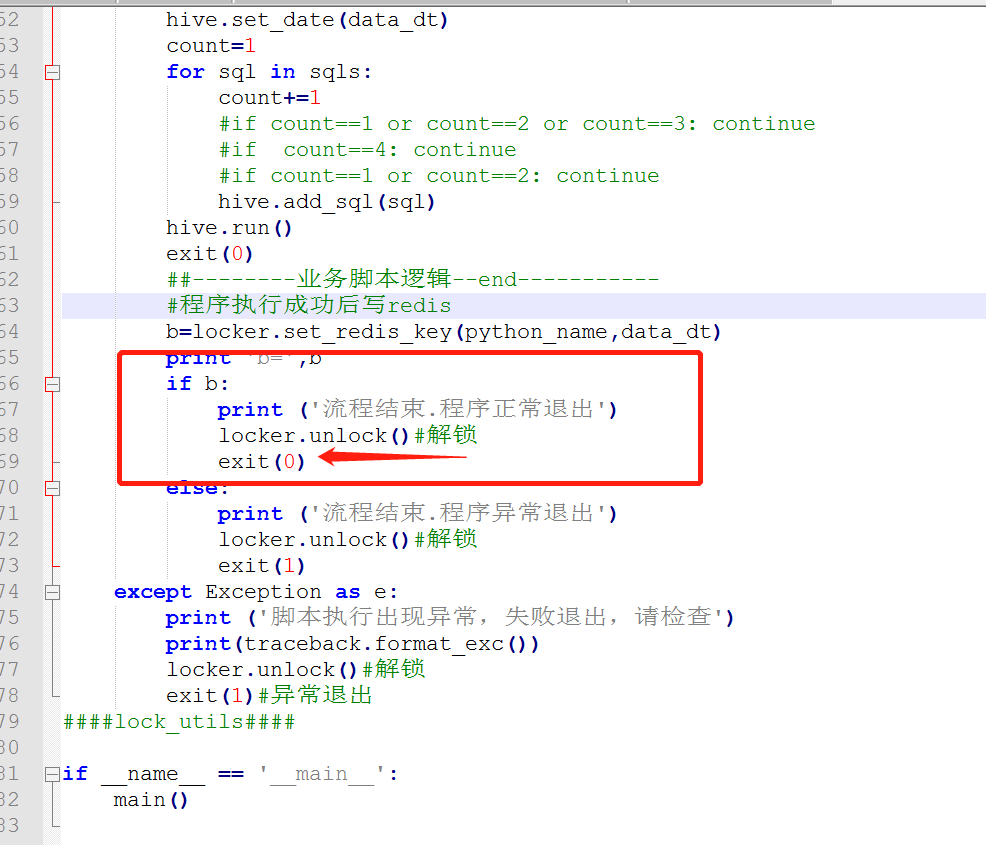Collapse the 'else:' block fold marker
Image resolution: width=986 pixels, height=845 pixels.
click(x=53, y=489)
